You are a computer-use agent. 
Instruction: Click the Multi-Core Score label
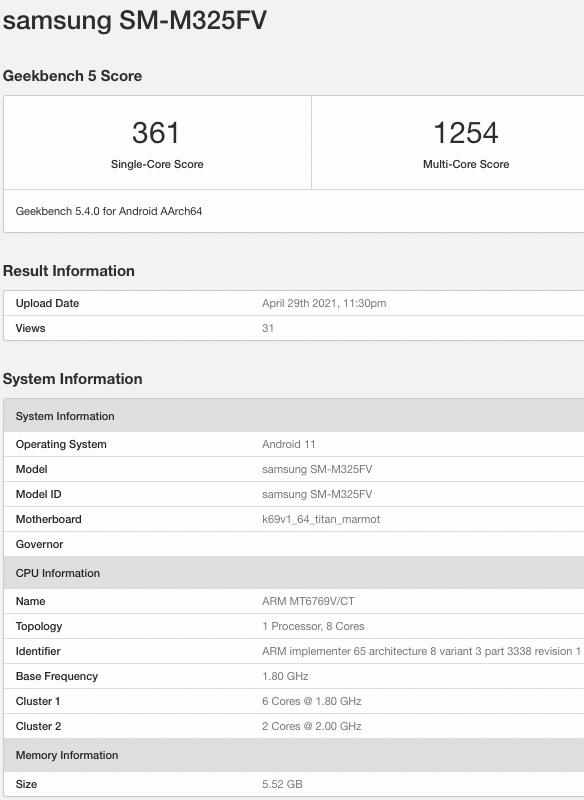pos(466,164)
